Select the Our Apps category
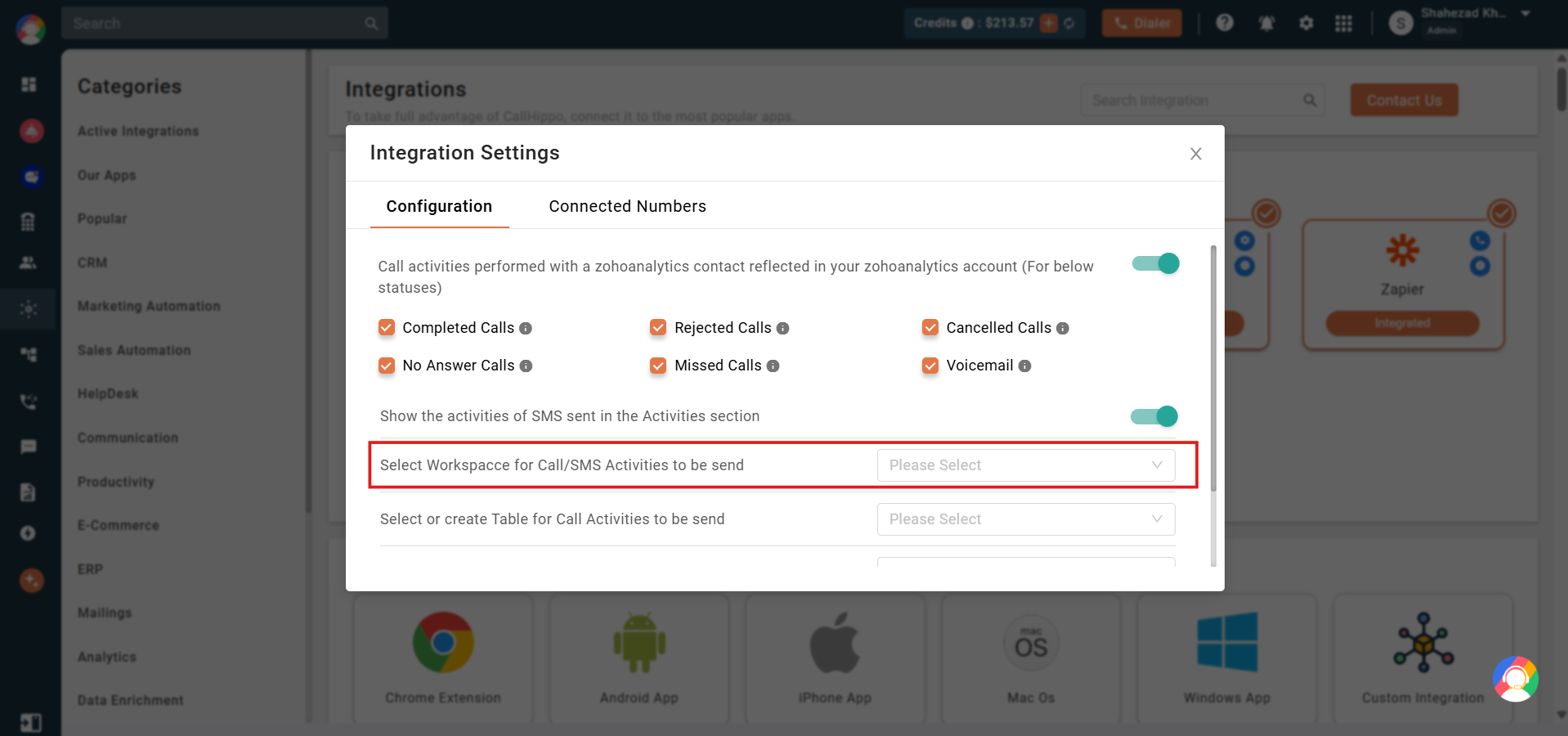Viewport: 1568px width, 736px height. [107, 175]
